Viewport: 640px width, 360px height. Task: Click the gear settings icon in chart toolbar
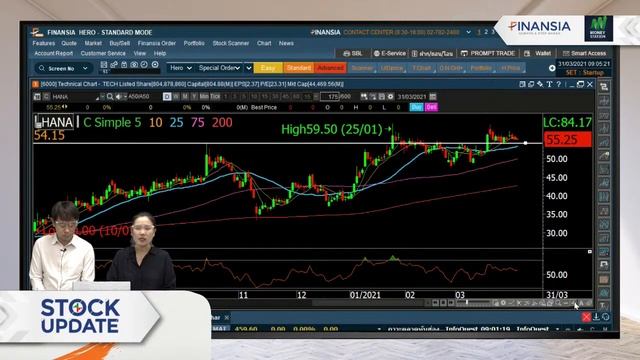[x=390, y=97]
